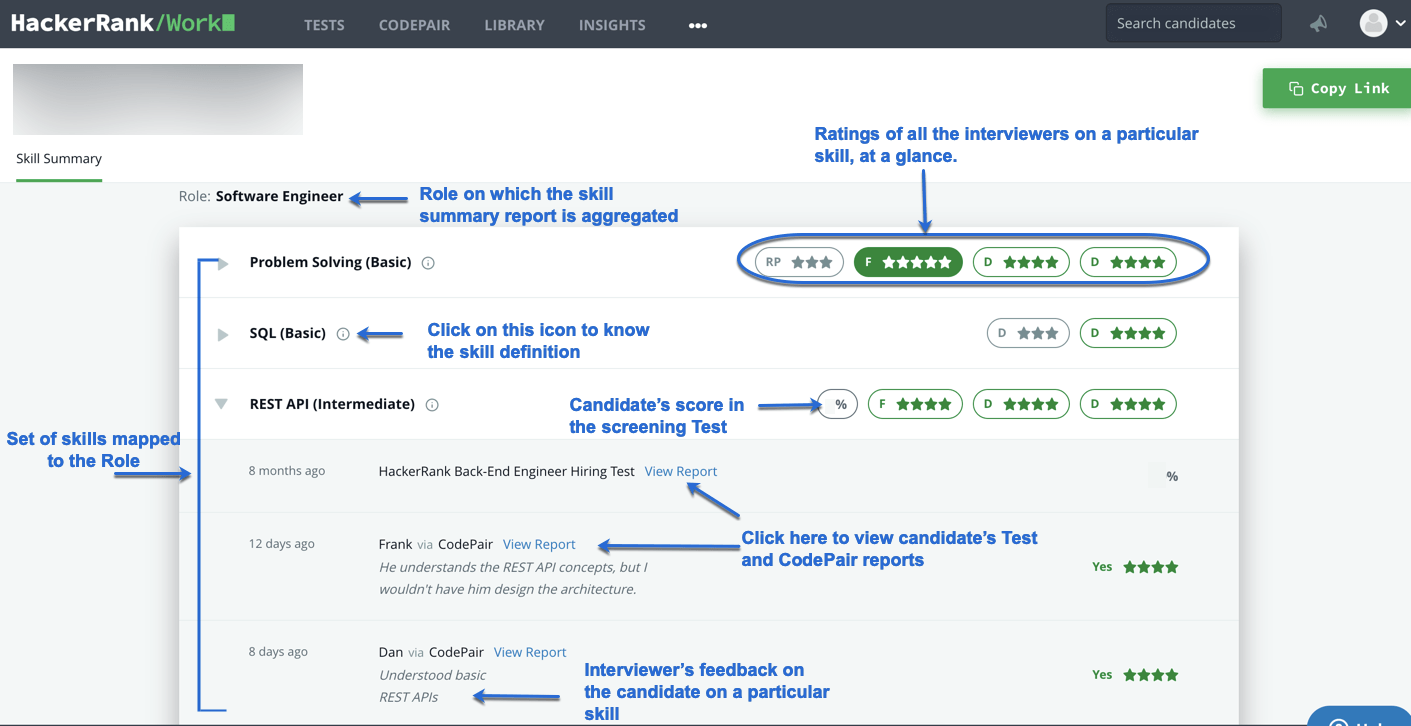Open the announcements megaphone icon
The image size is (1411, 726).
(x=1319, y=23)
